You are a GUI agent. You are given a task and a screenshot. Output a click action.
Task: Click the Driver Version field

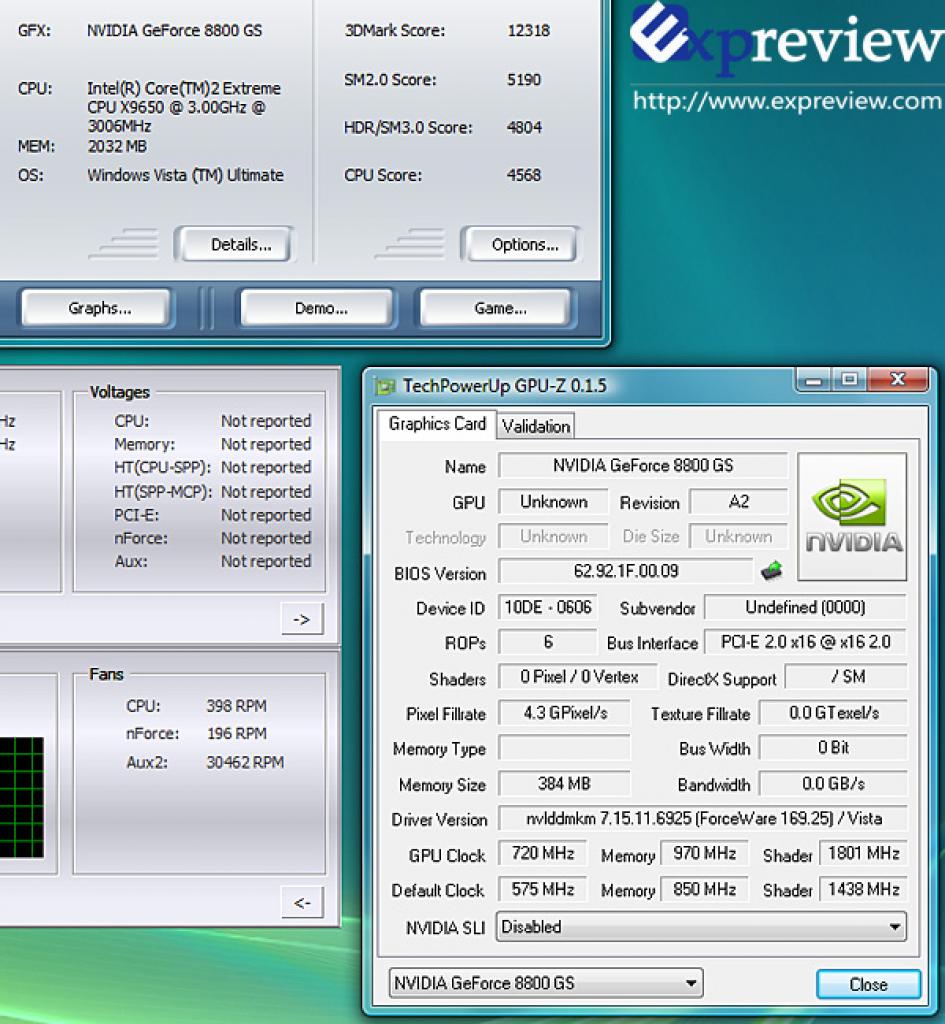(703, 818)
